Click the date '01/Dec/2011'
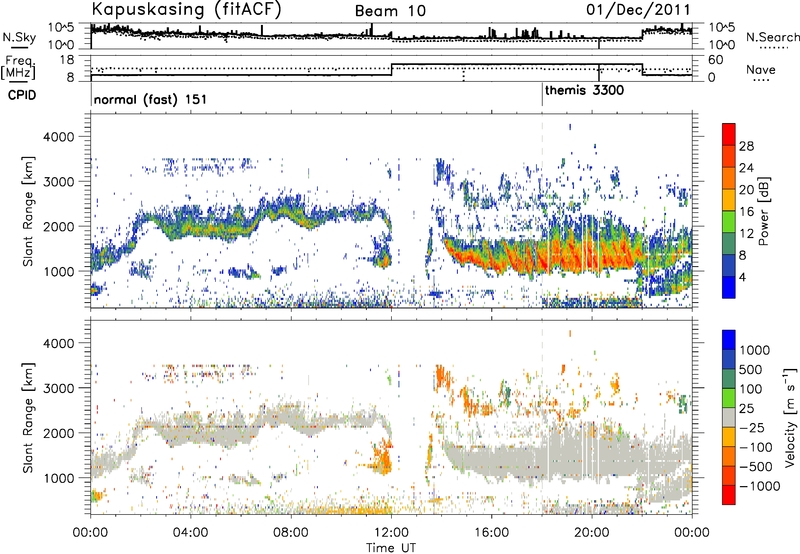 [x=638, y=10]
